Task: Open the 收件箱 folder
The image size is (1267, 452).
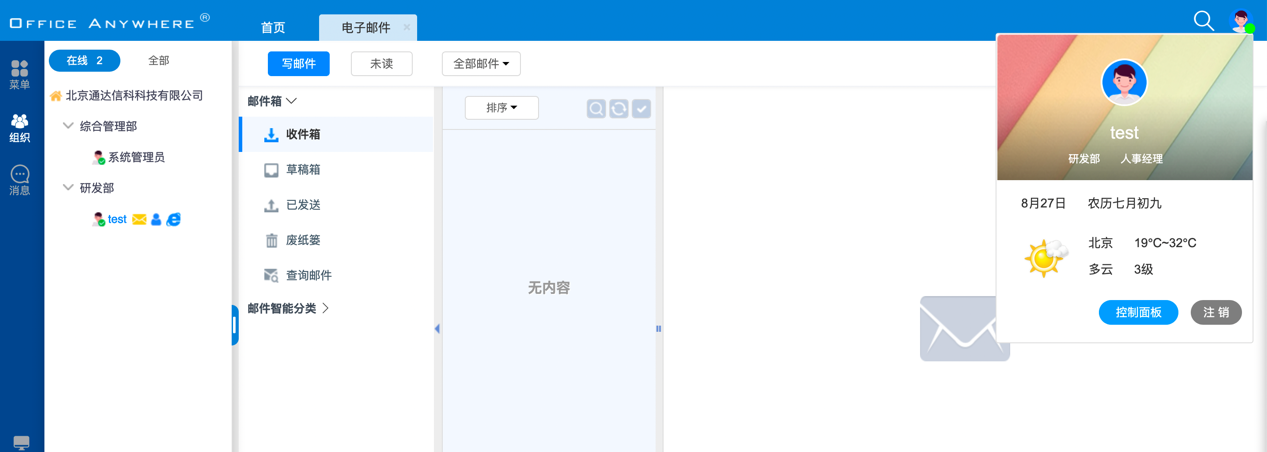Action: tap(337, 134)
